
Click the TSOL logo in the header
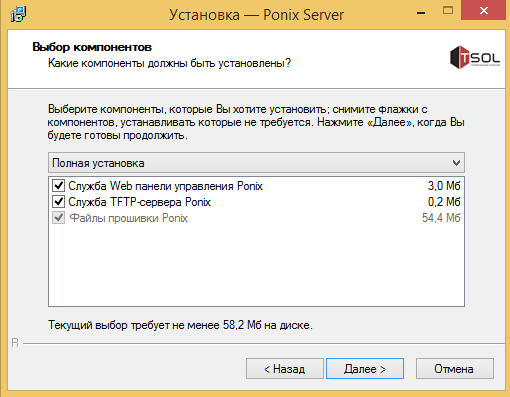(475, 57)
